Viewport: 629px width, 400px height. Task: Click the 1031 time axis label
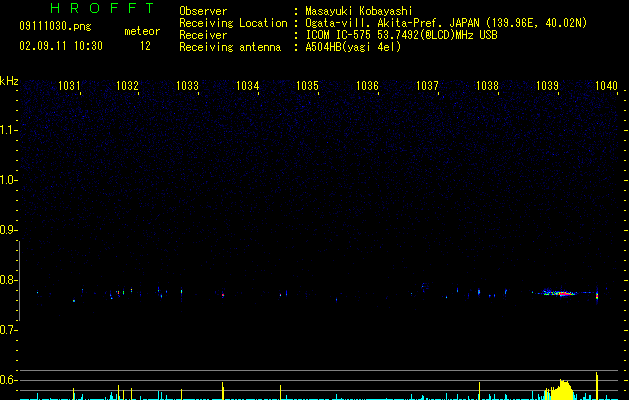(69, 86)
